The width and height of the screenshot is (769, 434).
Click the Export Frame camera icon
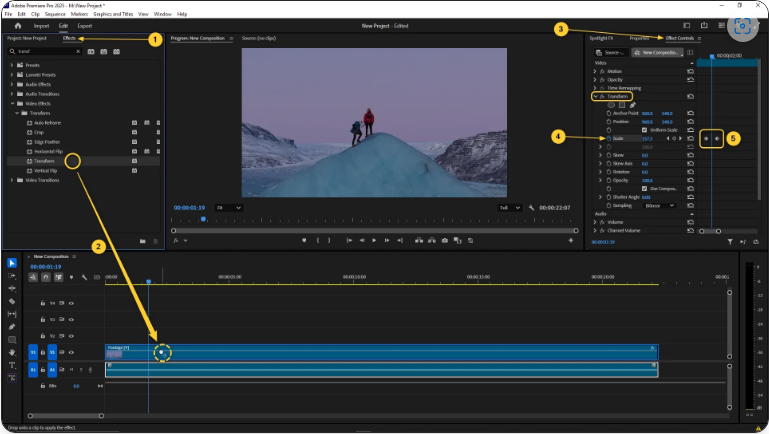point(444,240)
